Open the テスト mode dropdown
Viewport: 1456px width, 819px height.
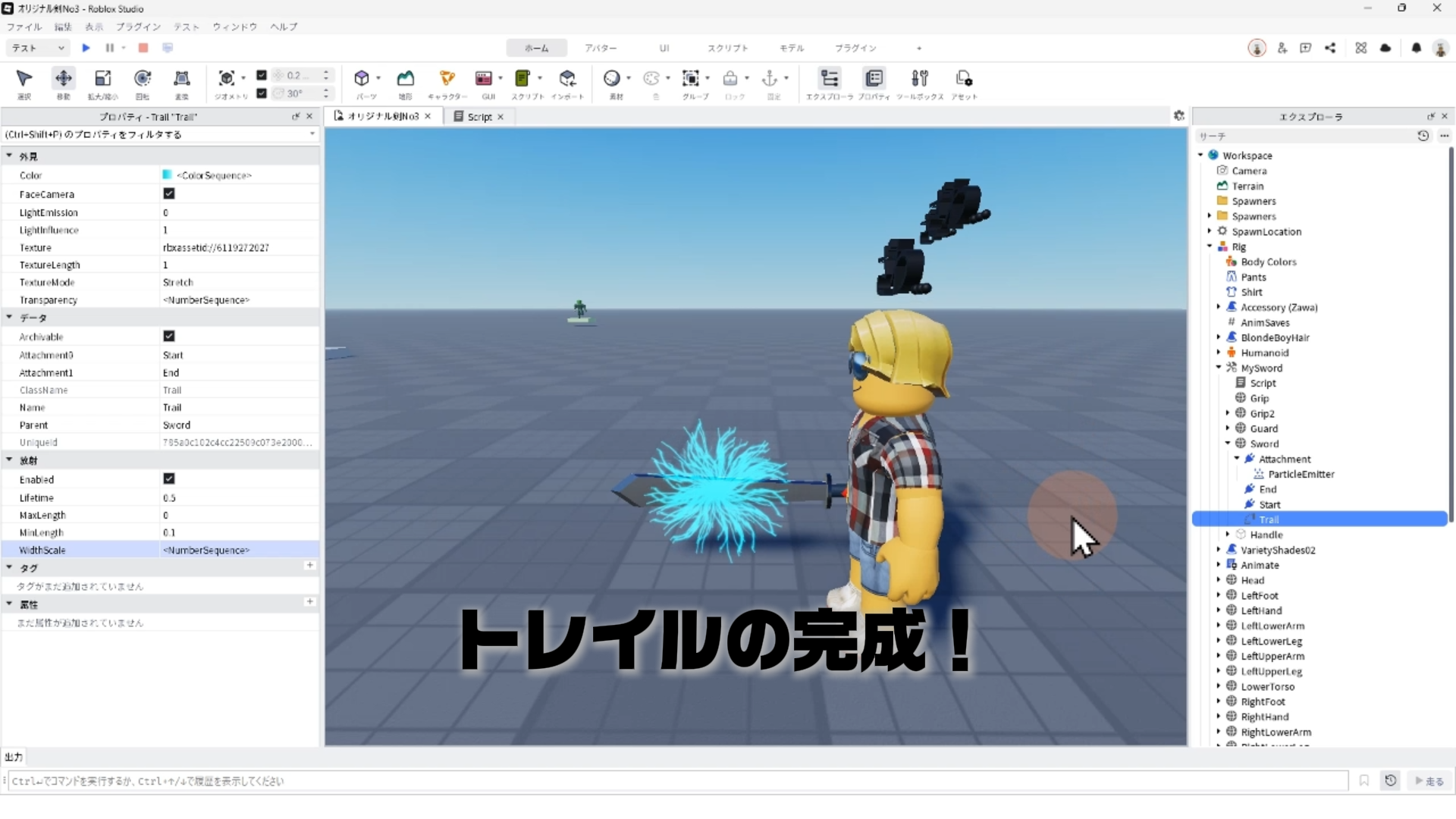click(38, 48)
